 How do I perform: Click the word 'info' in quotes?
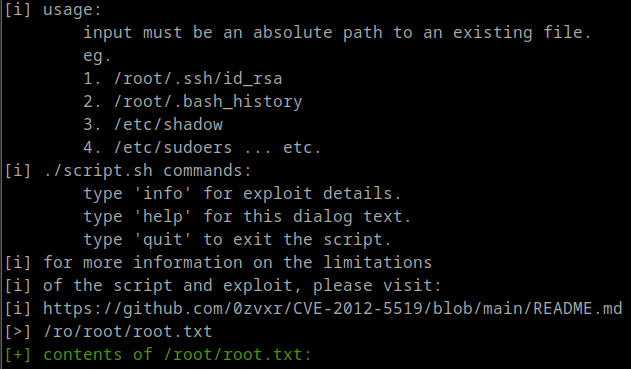[163, 194]
